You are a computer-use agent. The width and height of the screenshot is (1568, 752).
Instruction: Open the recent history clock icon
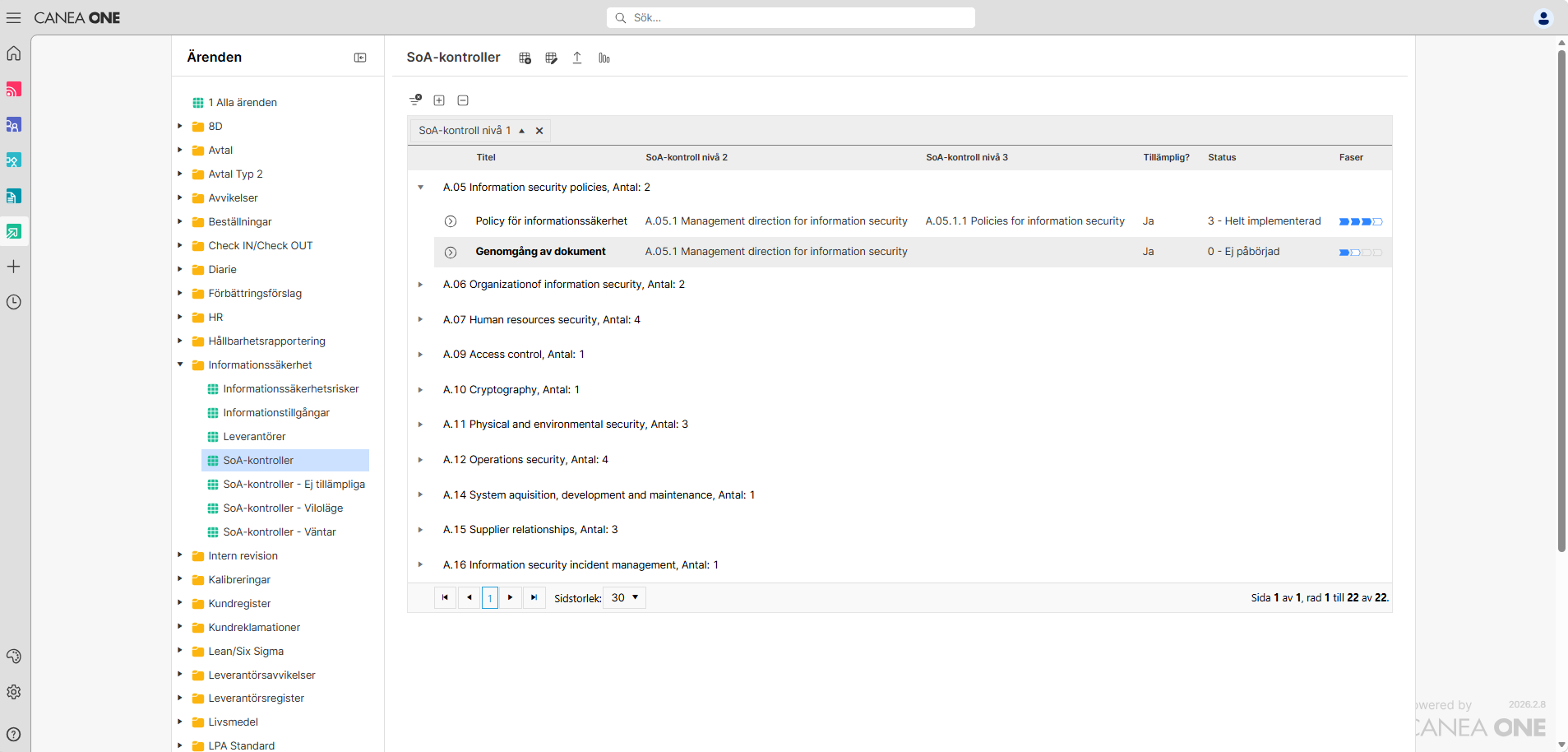coord(14,302)
